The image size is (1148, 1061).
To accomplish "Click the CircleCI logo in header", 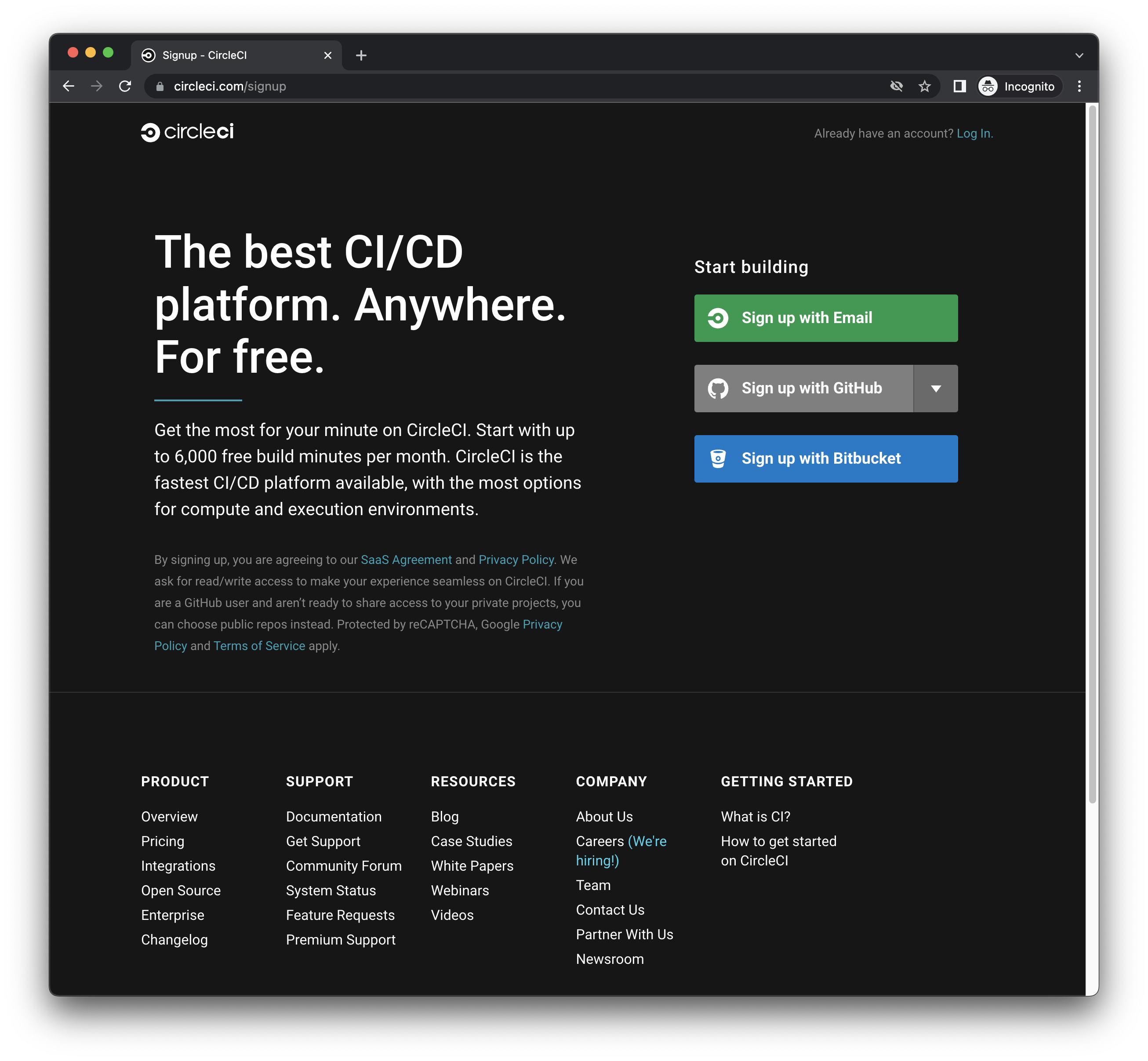I will [x=187, y=132].
